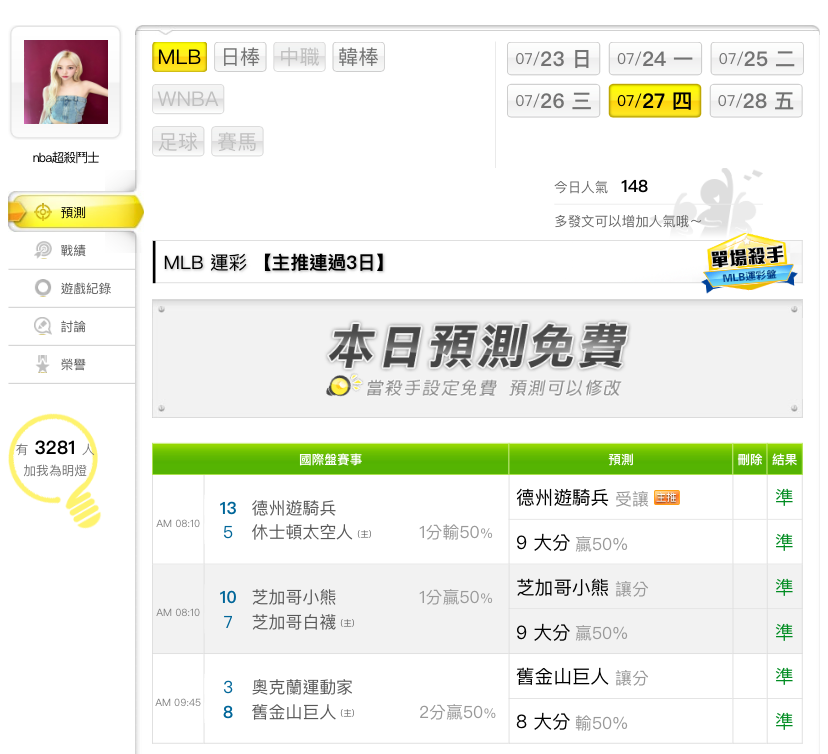Select date 07/28 五
This screenshot has height=754, width=828.
coord(756,101)
